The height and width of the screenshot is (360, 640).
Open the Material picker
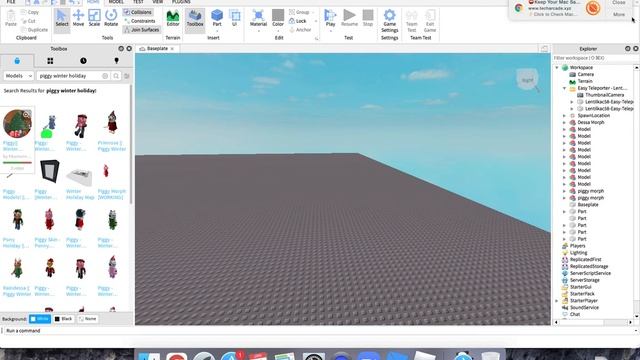click(258, 18)
